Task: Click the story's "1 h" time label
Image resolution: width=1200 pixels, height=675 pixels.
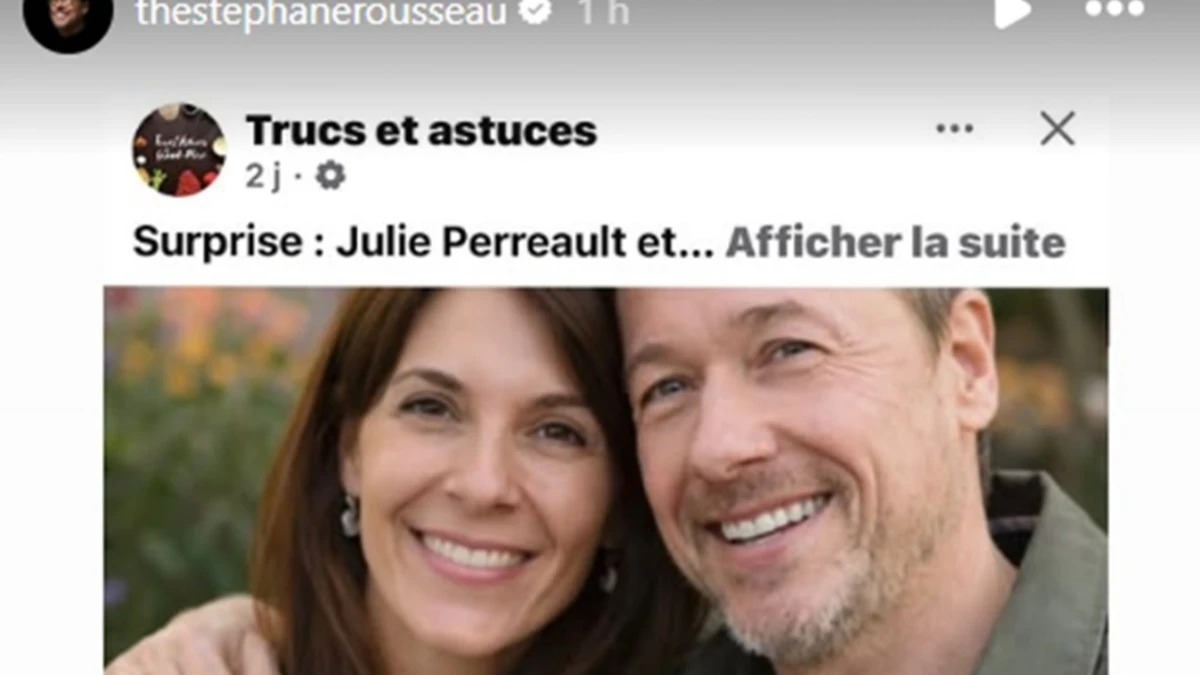Action: pyautogui.click(x=604, y=12)
